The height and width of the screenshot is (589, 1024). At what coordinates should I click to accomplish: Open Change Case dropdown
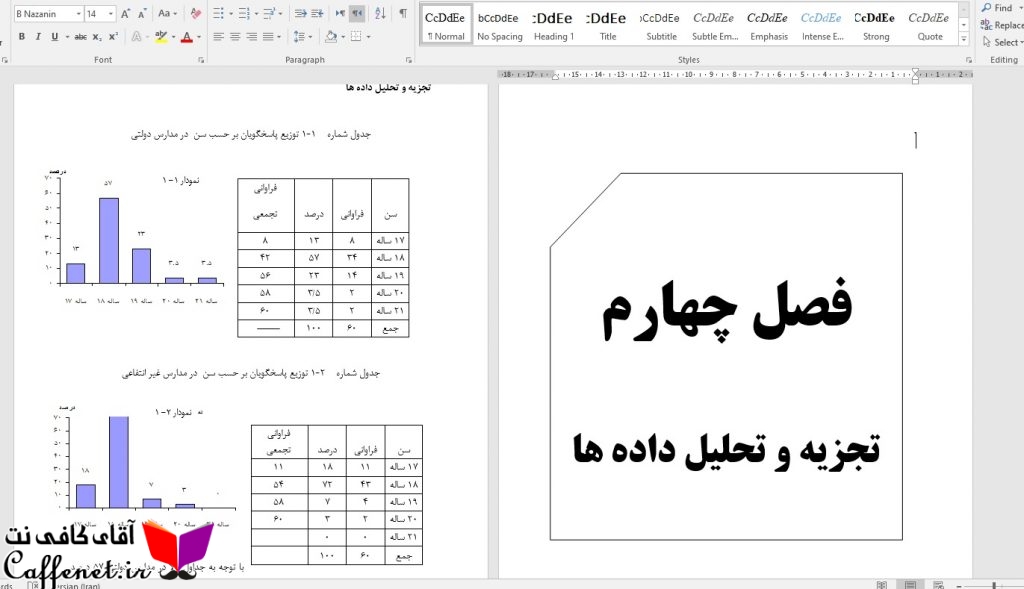pos(167,13)
